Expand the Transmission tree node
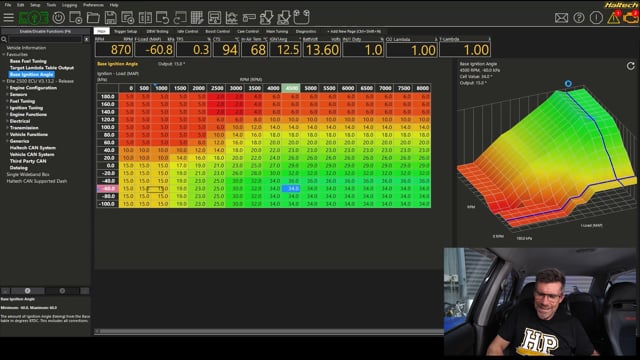Screen dimensions: 640x360 (7, 128)
